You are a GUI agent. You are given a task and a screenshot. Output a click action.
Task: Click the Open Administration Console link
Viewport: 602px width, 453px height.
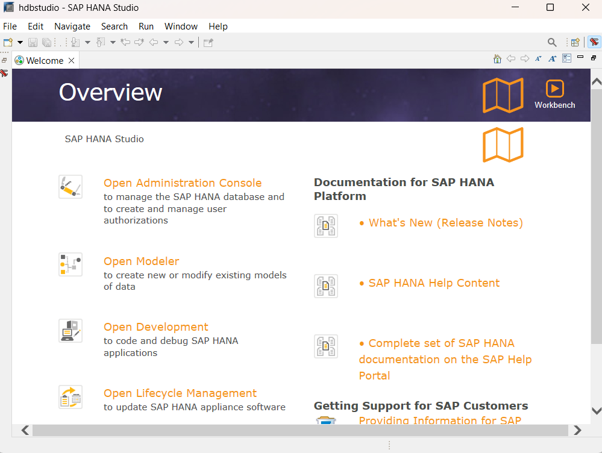pyautogui.click(x=182, y=183)
